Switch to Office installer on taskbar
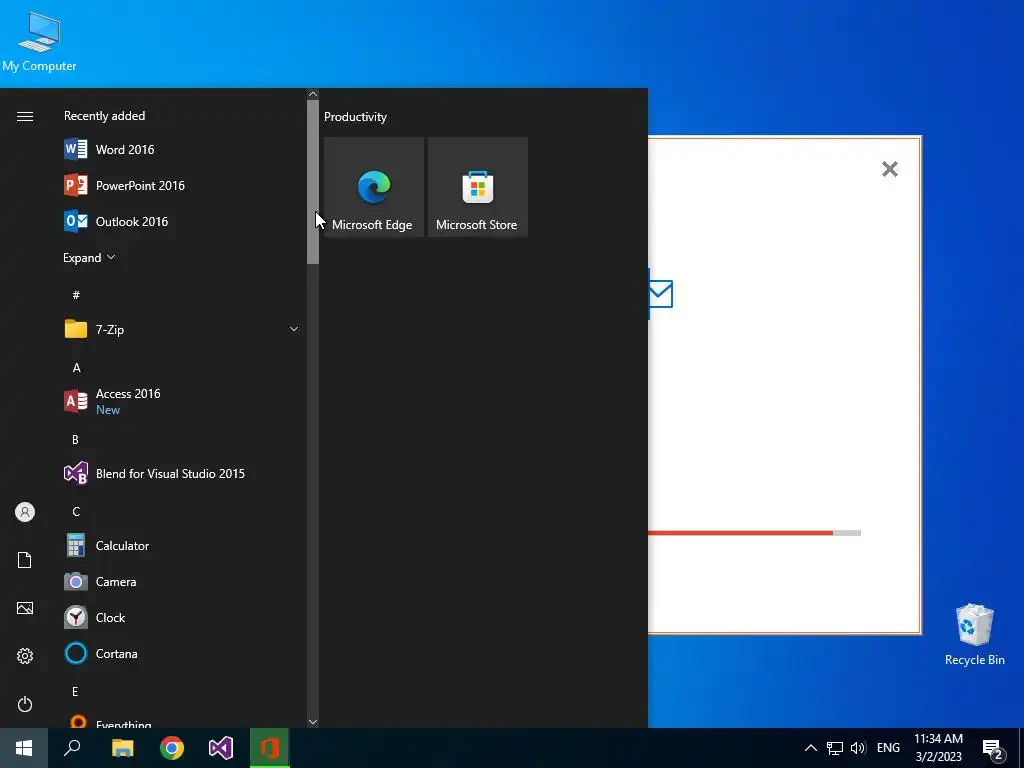This screenshot has width=1024, height=768. 270,748
